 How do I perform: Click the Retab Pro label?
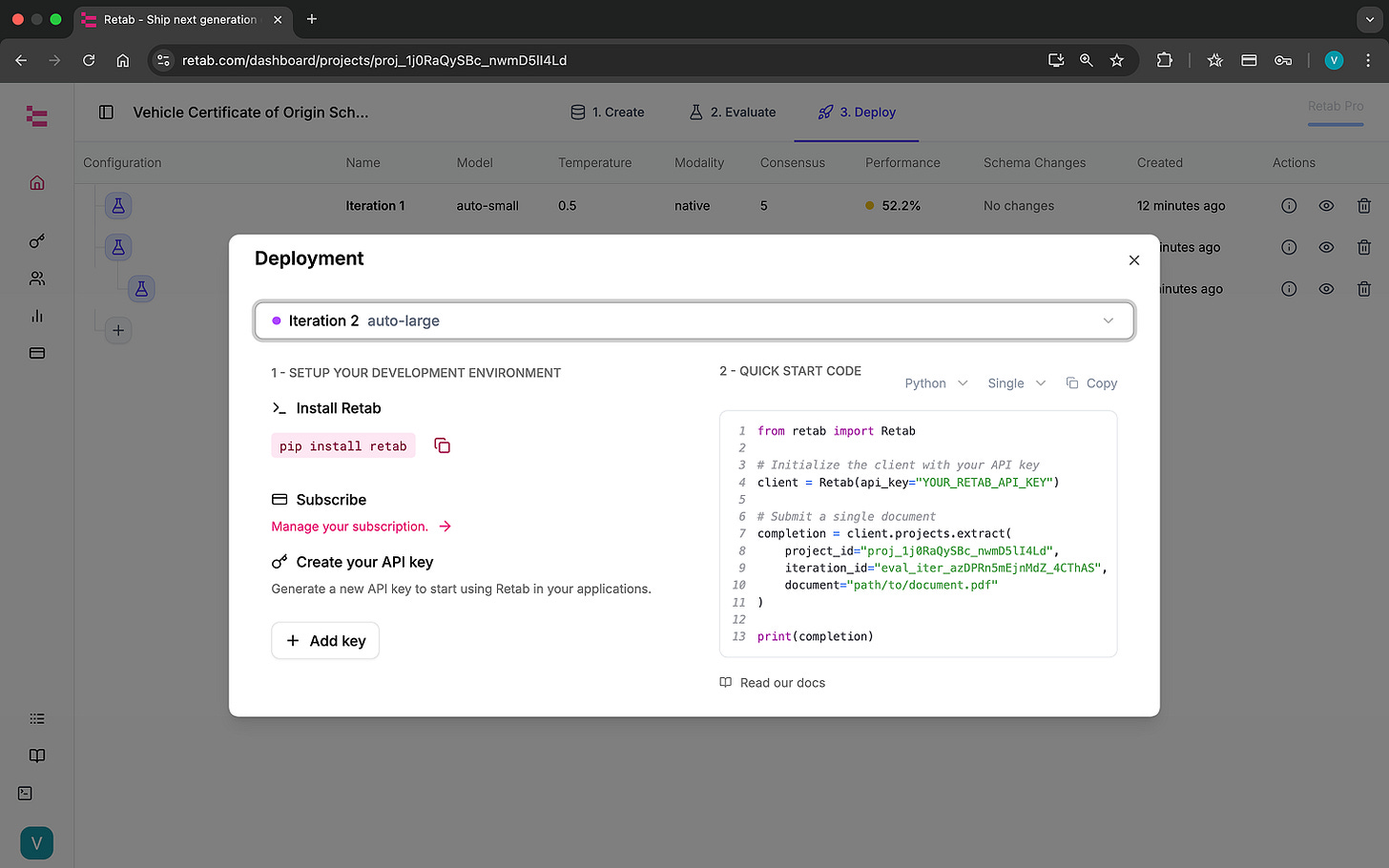(x=1336, y=106)
